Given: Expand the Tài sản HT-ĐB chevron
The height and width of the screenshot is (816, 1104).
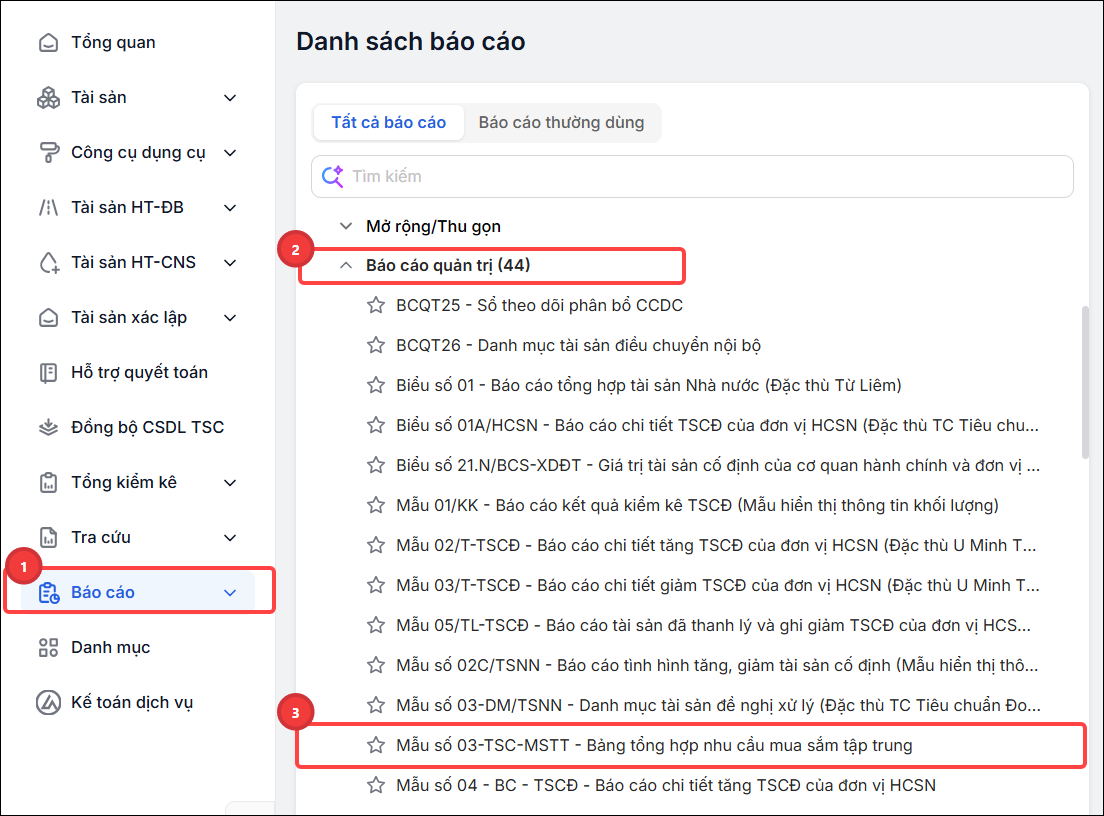Looking at the screenshot, I should 230,208.
